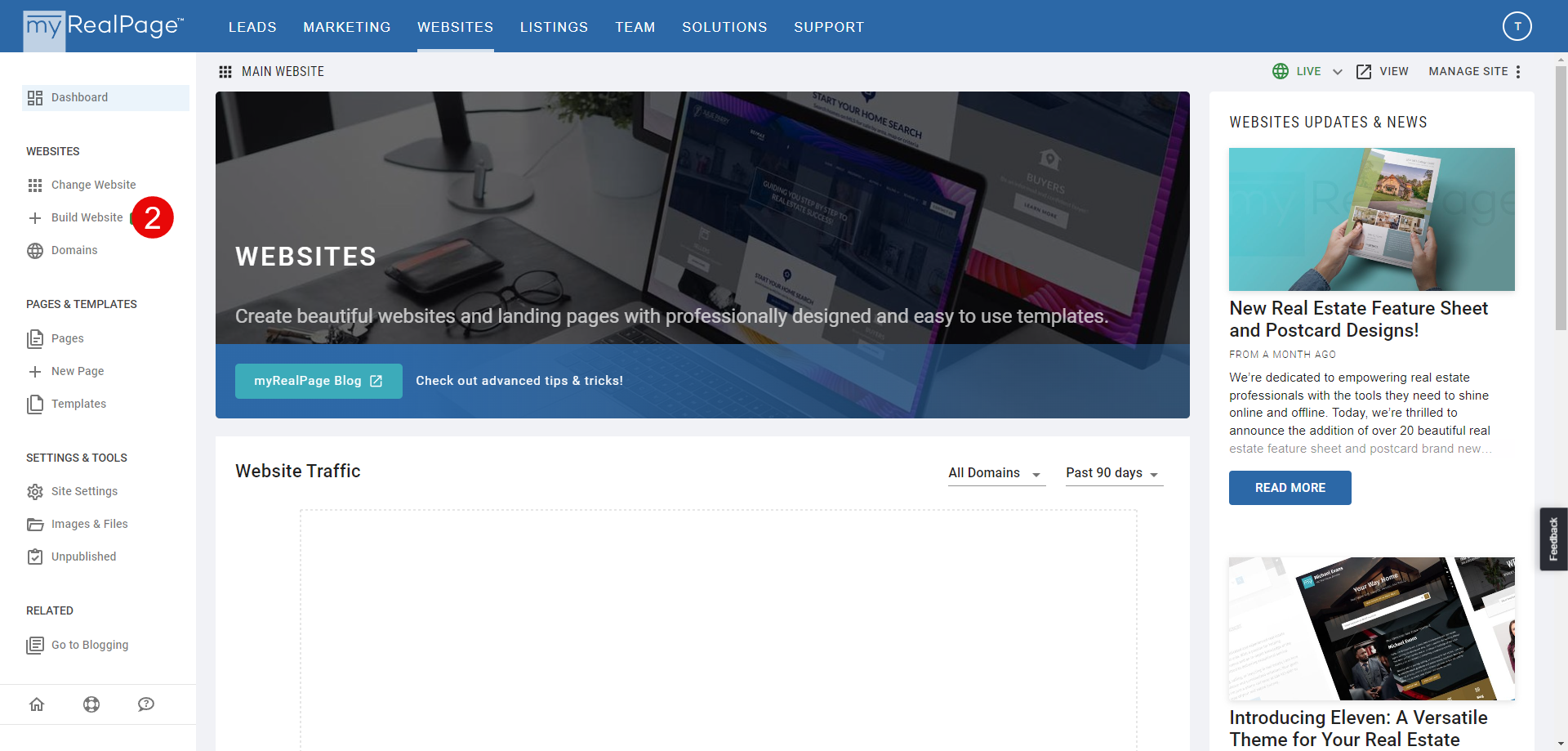Click the View link in the header

1394,72
